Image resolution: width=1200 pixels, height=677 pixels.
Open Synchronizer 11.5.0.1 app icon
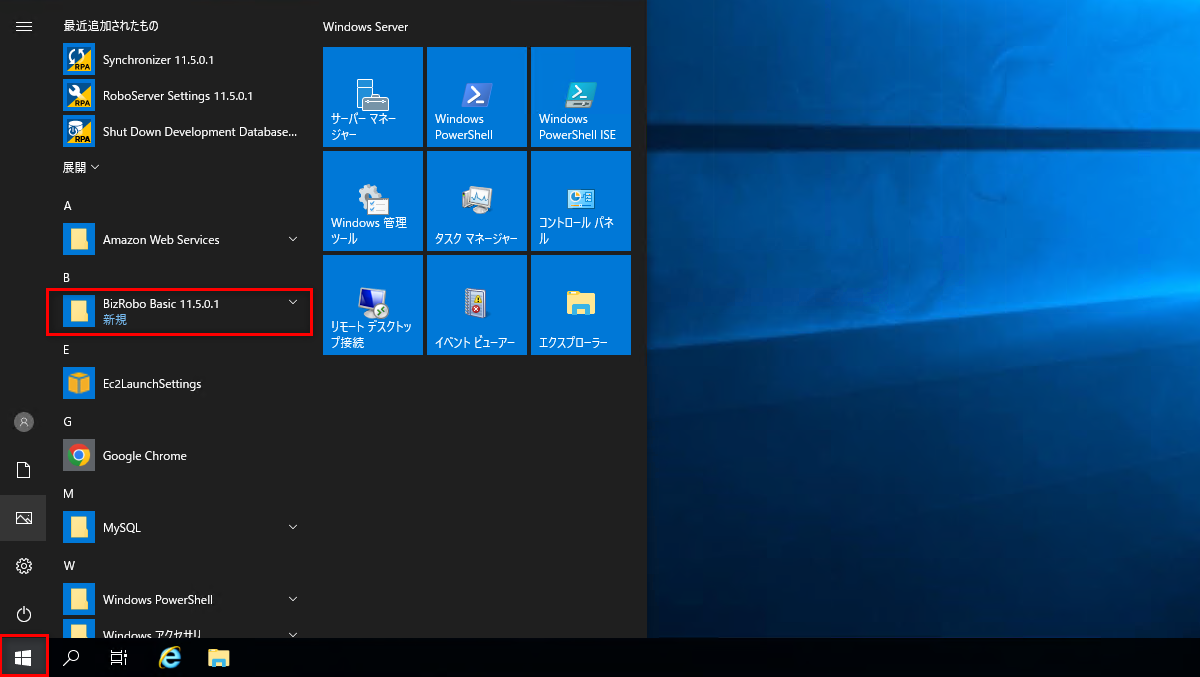79,60
